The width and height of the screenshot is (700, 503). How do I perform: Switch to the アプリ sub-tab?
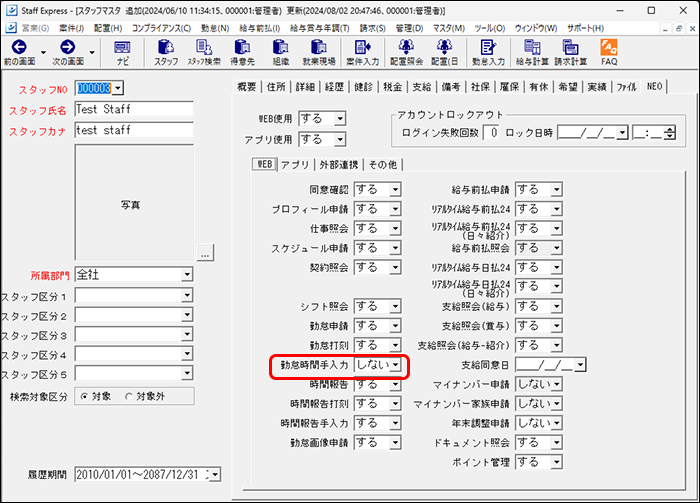coord(295,165)
